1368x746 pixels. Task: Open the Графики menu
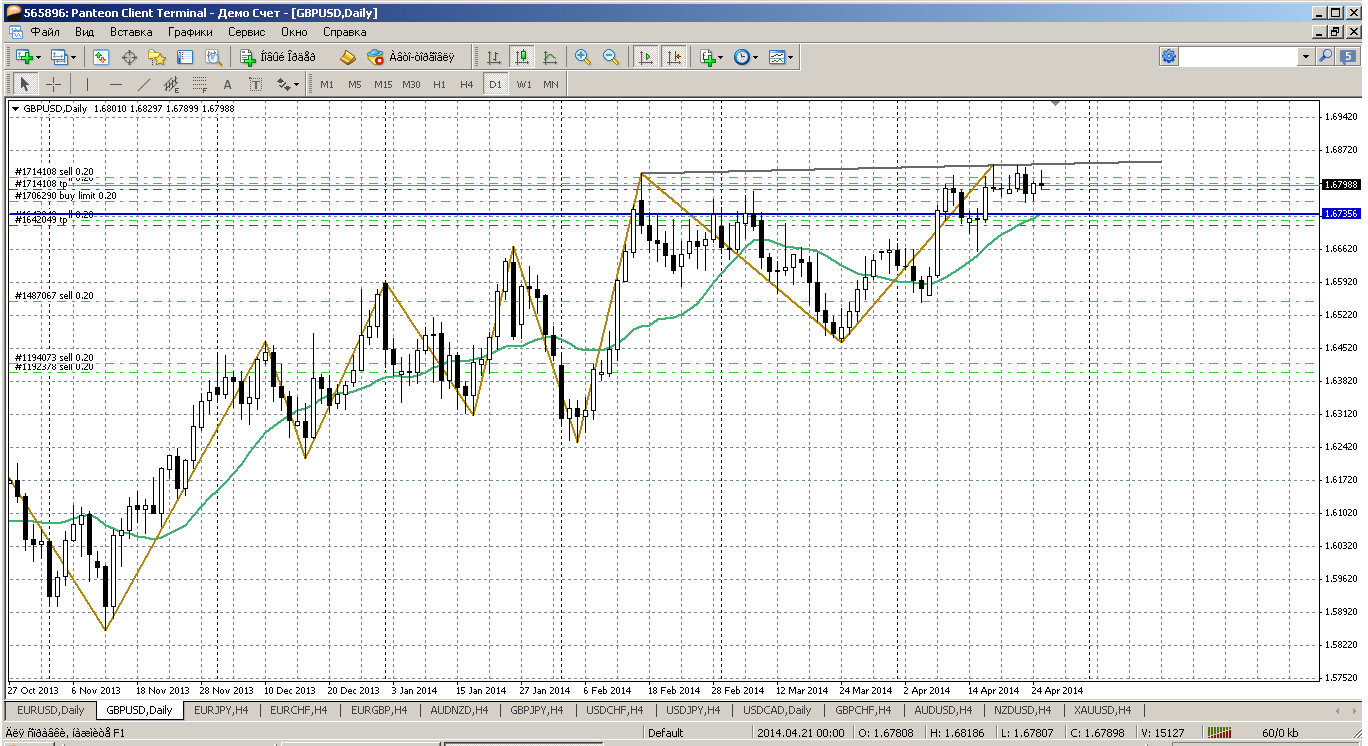click(x=190, y=32)
